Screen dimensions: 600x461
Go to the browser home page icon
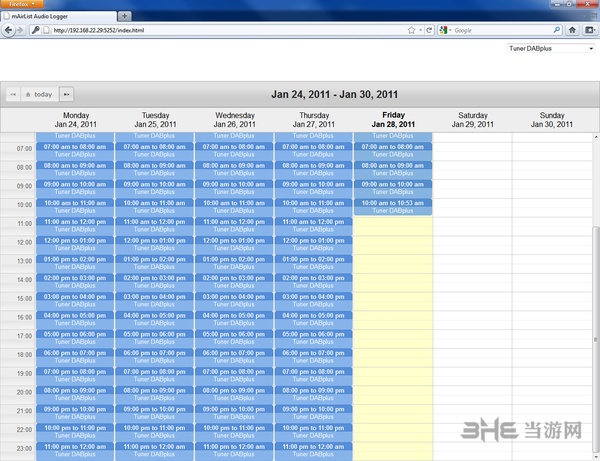(572, 30)
